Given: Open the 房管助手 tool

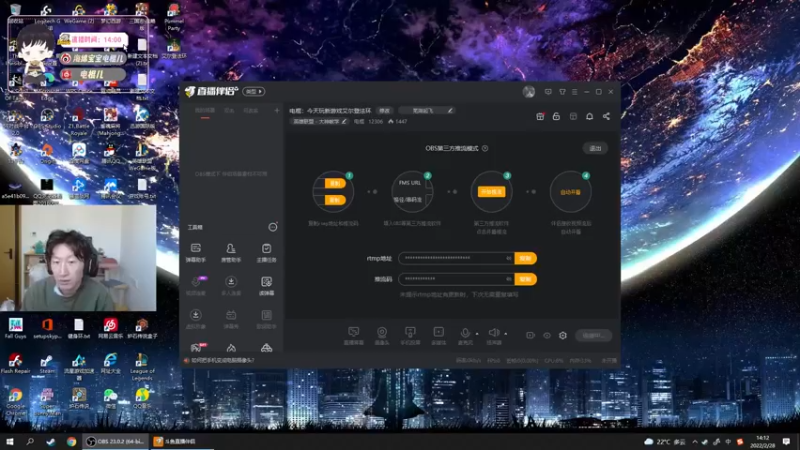Looking at the screenshot, I should coord(231,253).
